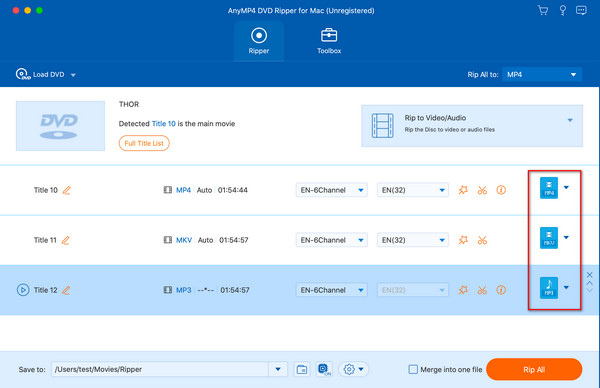Viewport: 600px width, 388px height.
Task: Expand output format arrow for Title 12
Action: pyautogui.click(x=566, y=287)
